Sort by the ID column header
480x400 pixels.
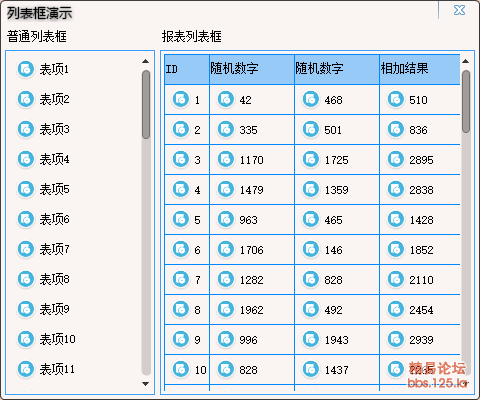click(187, 69)
